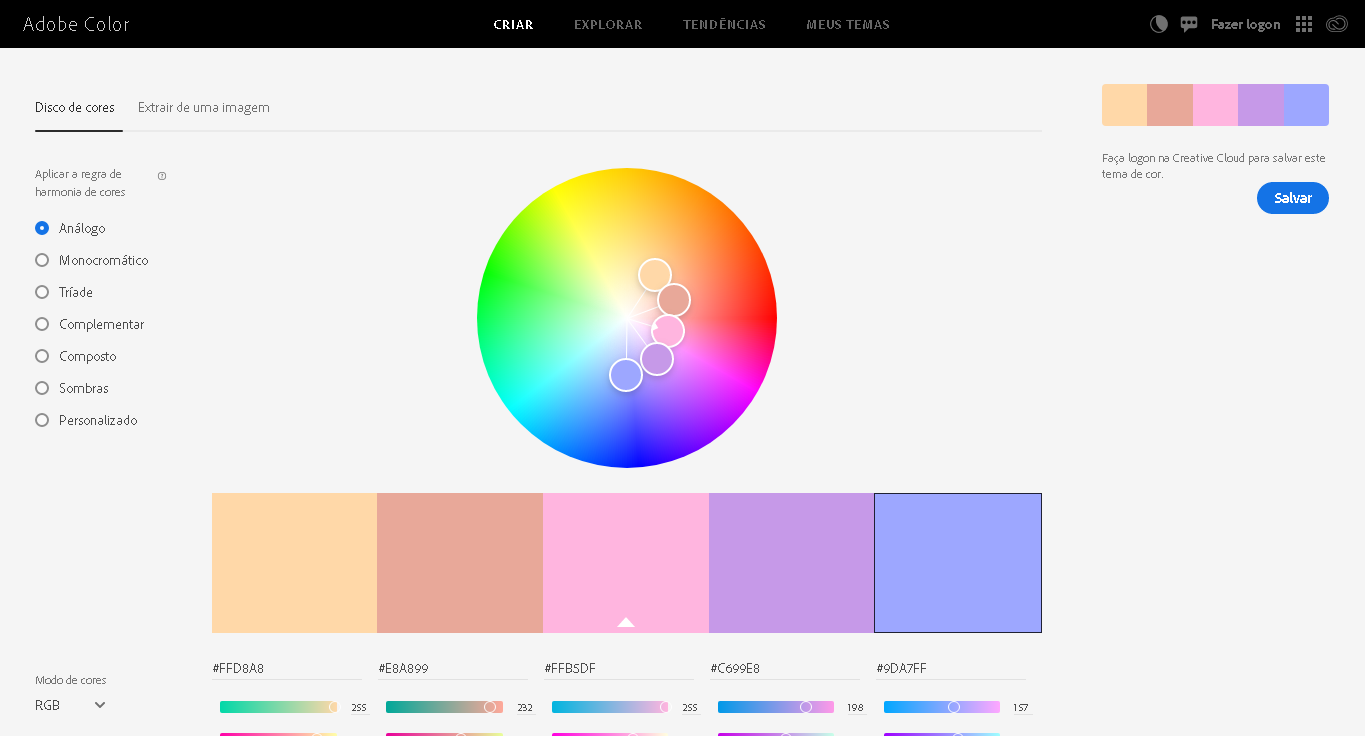Click the Fazer logon link
This screenshot has height=736, width=1365.
(1245, 24)
